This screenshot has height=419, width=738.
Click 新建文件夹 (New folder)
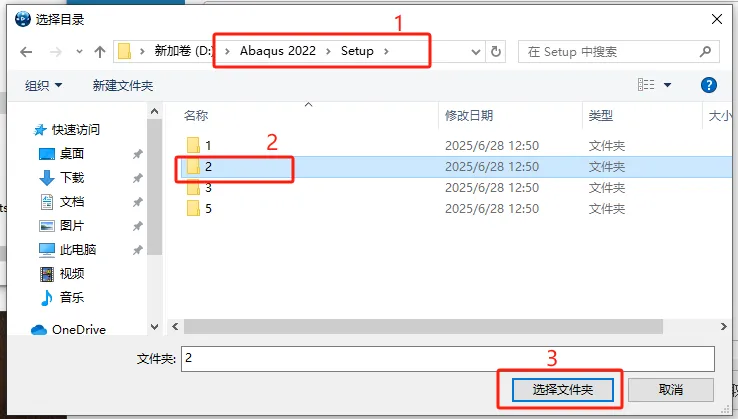(x=123, y=85)
